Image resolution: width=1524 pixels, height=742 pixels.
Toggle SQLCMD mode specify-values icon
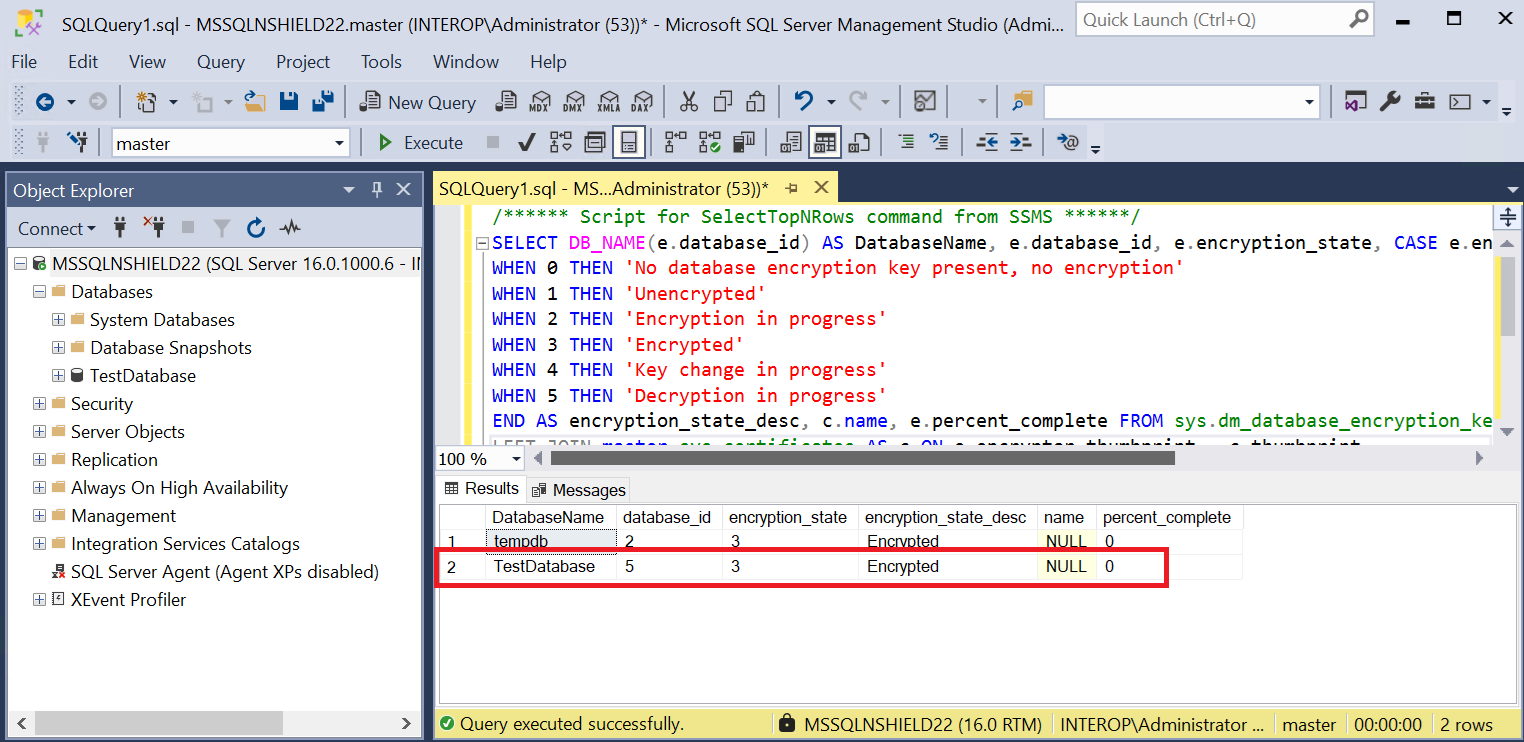click(x=1068, y=142)
